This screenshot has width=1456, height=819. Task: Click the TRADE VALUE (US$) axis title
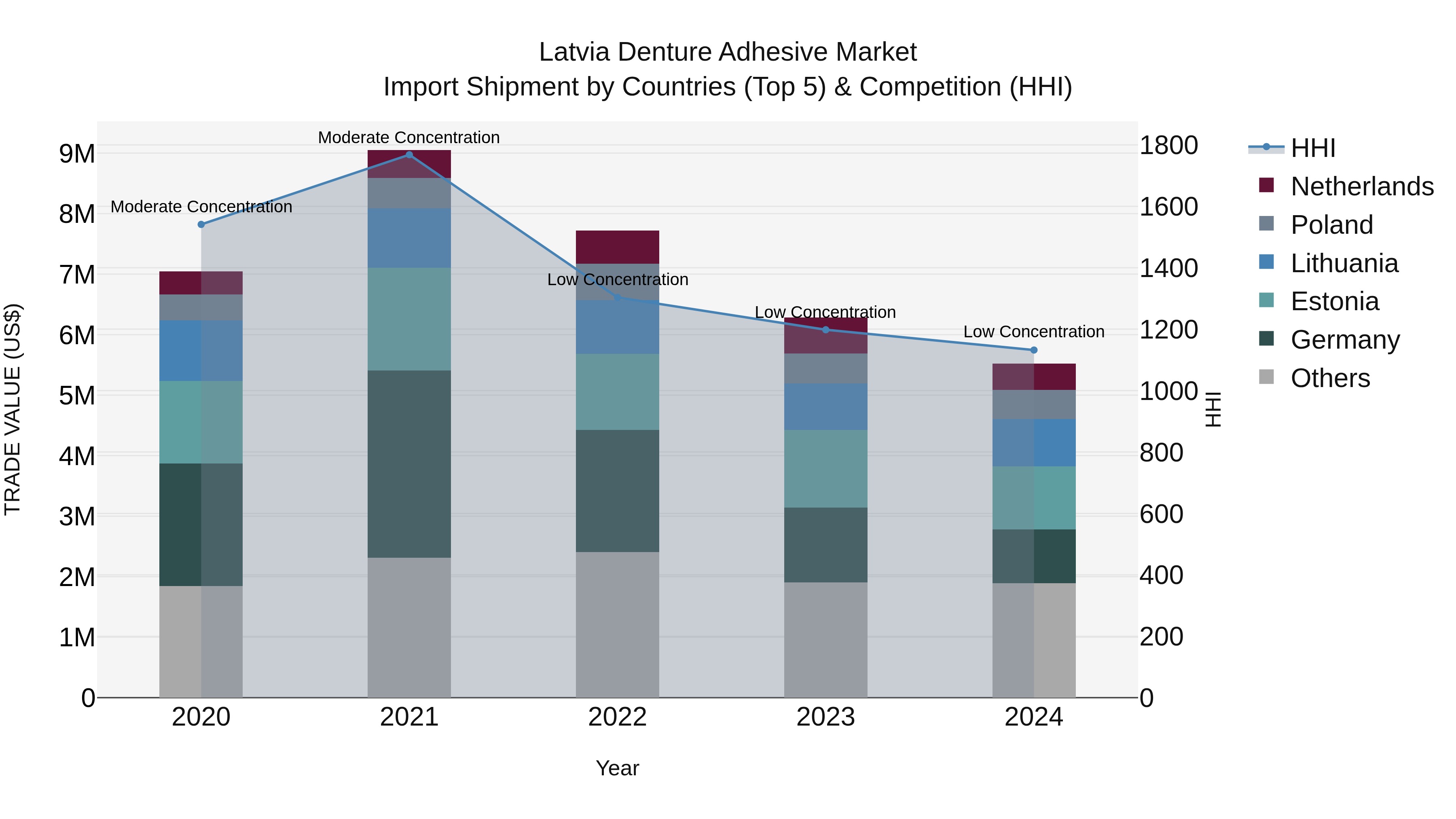(13, 409)
